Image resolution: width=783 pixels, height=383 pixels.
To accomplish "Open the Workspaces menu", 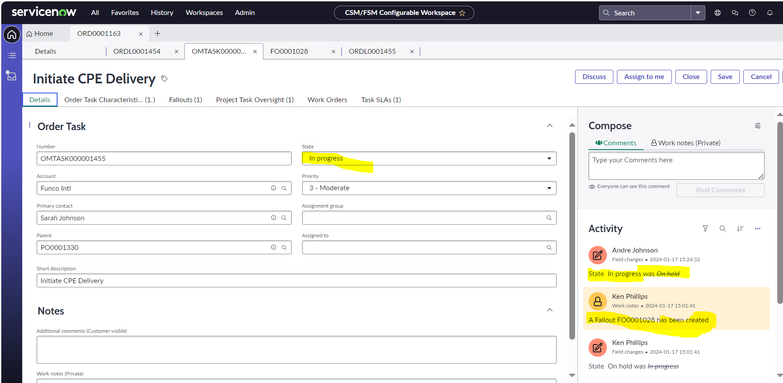I will click(x=204, y=12).
